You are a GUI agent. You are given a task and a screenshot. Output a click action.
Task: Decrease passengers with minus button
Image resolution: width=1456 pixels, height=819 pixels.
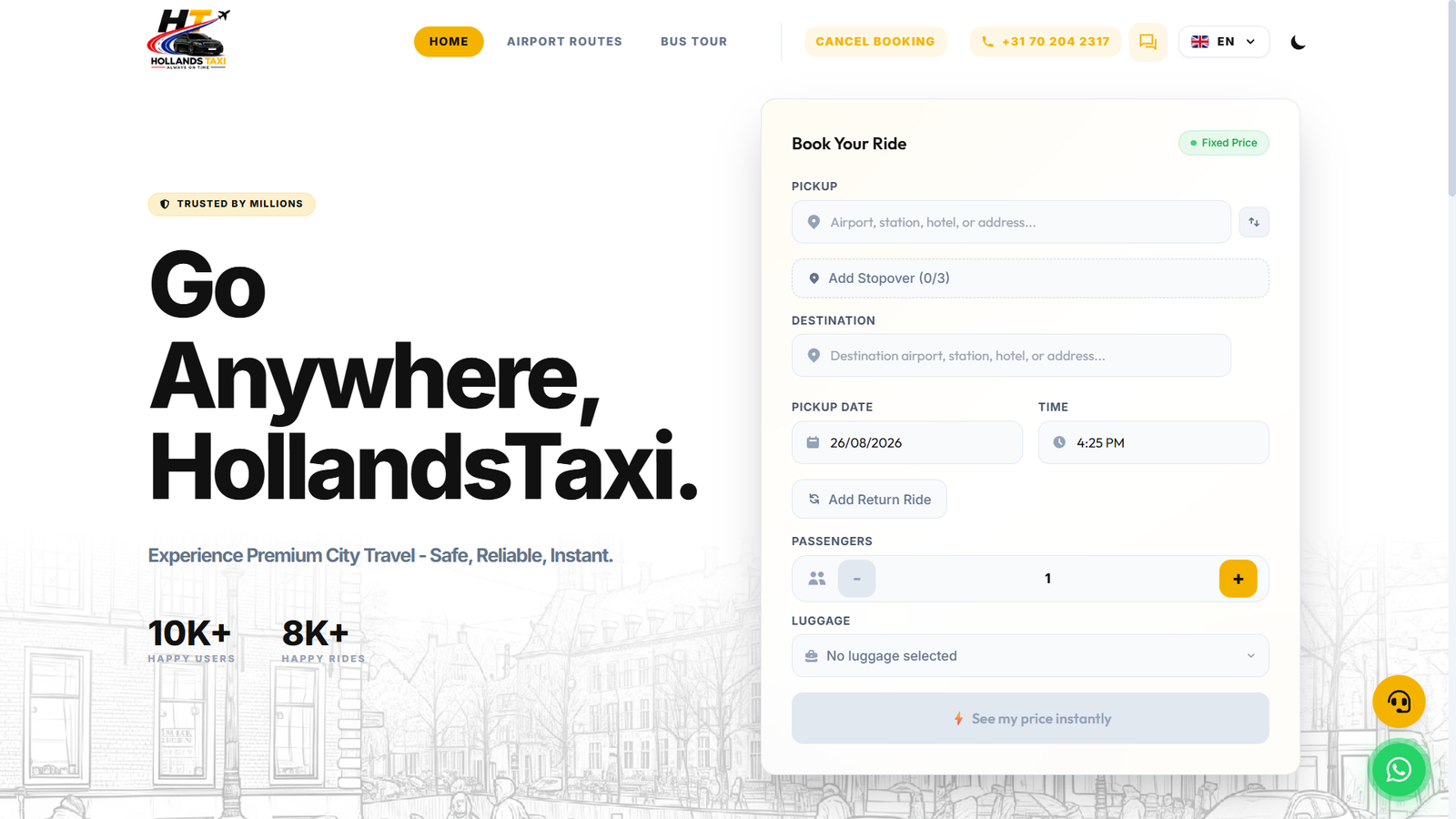[856, 579]
